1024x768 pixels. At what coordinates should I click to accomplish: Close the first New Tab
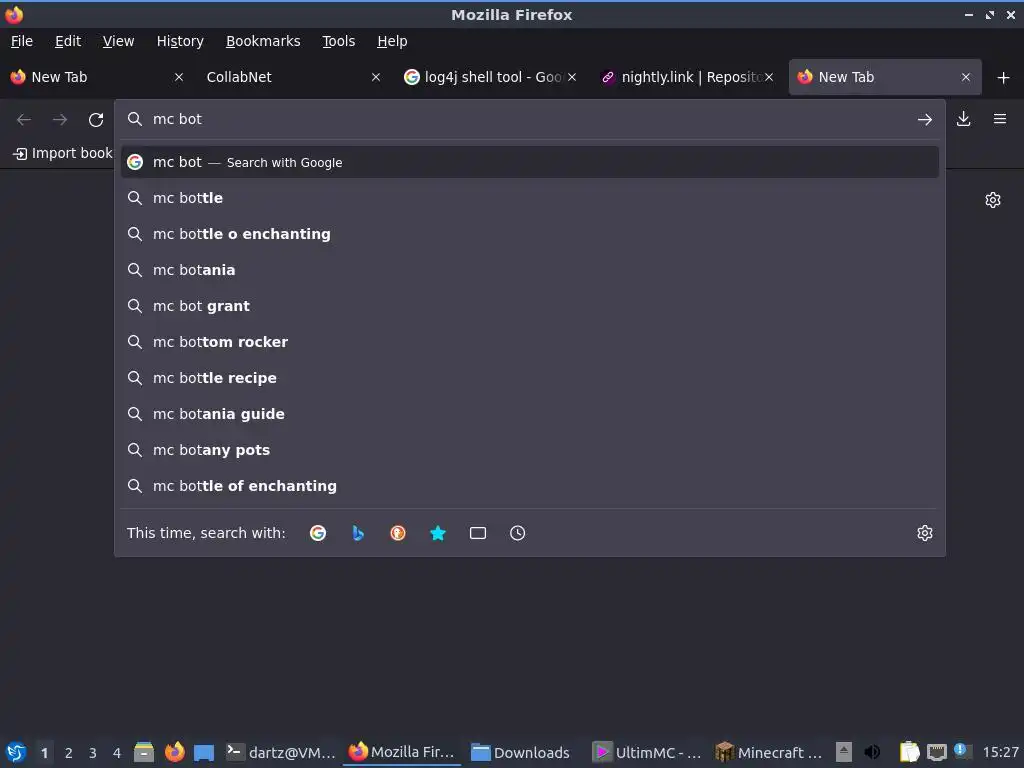point(179,77)
